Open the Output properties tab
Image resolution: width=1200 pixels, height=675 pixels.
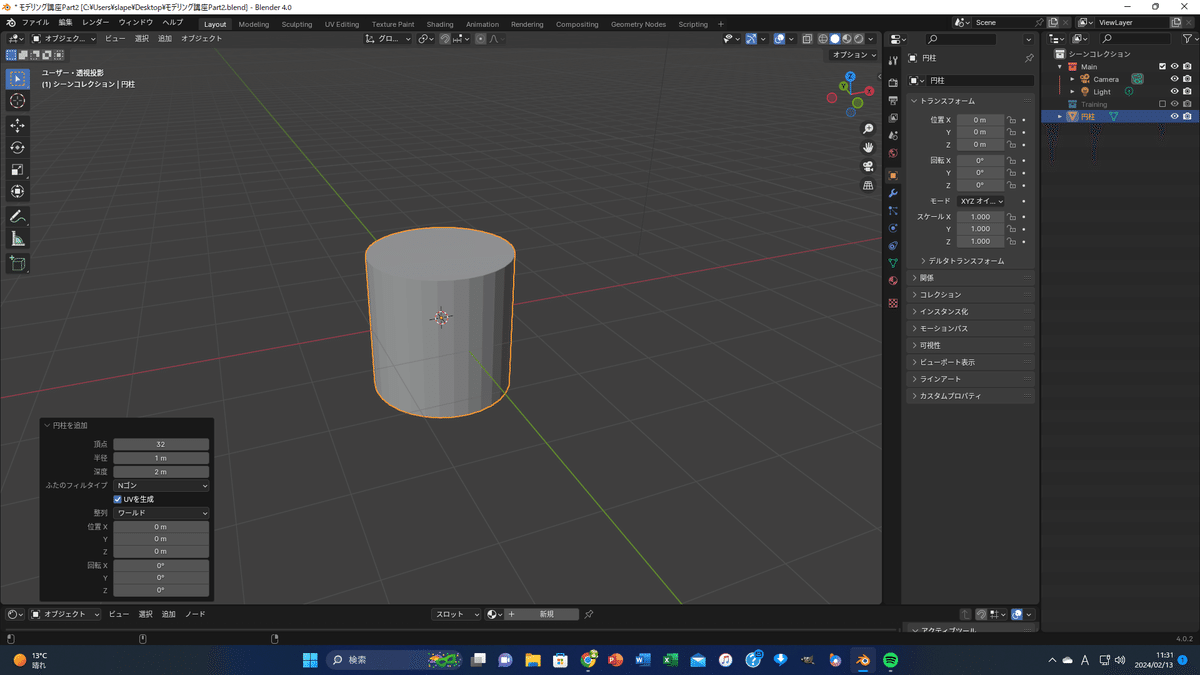pos(893,101)
